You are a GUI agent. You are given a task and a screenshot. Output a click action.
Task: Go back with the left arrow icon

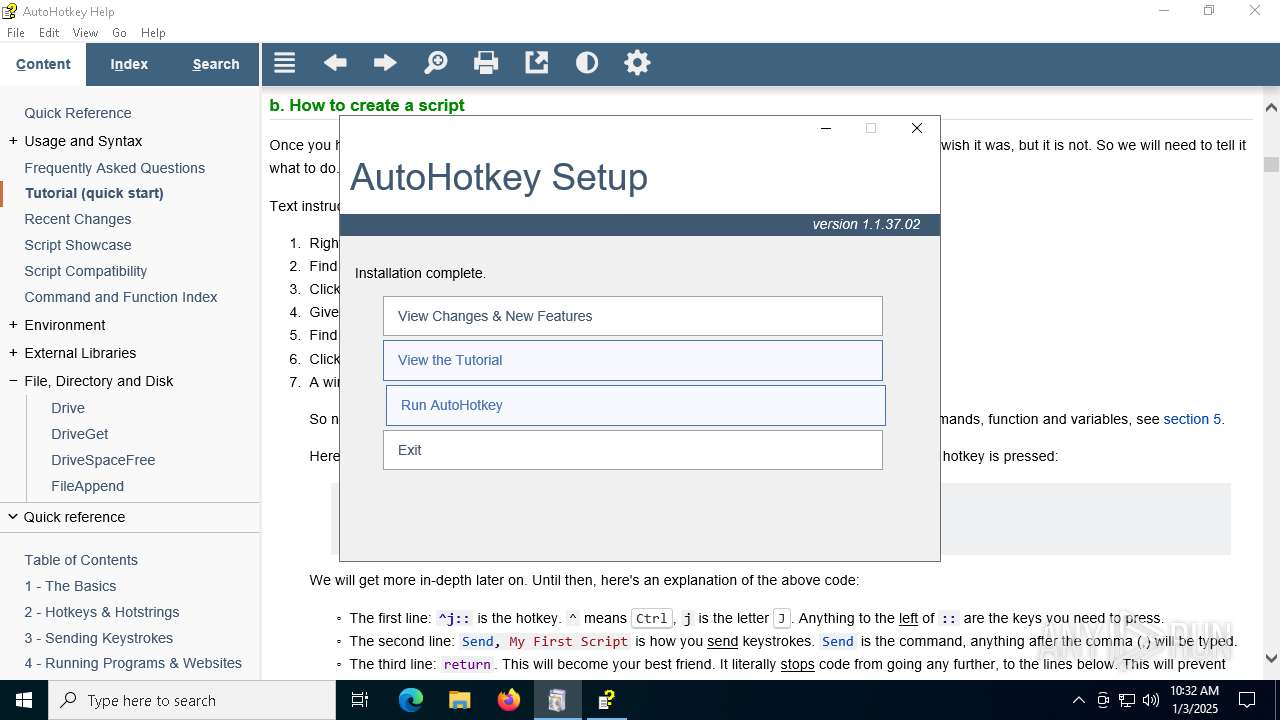(335, 63)
